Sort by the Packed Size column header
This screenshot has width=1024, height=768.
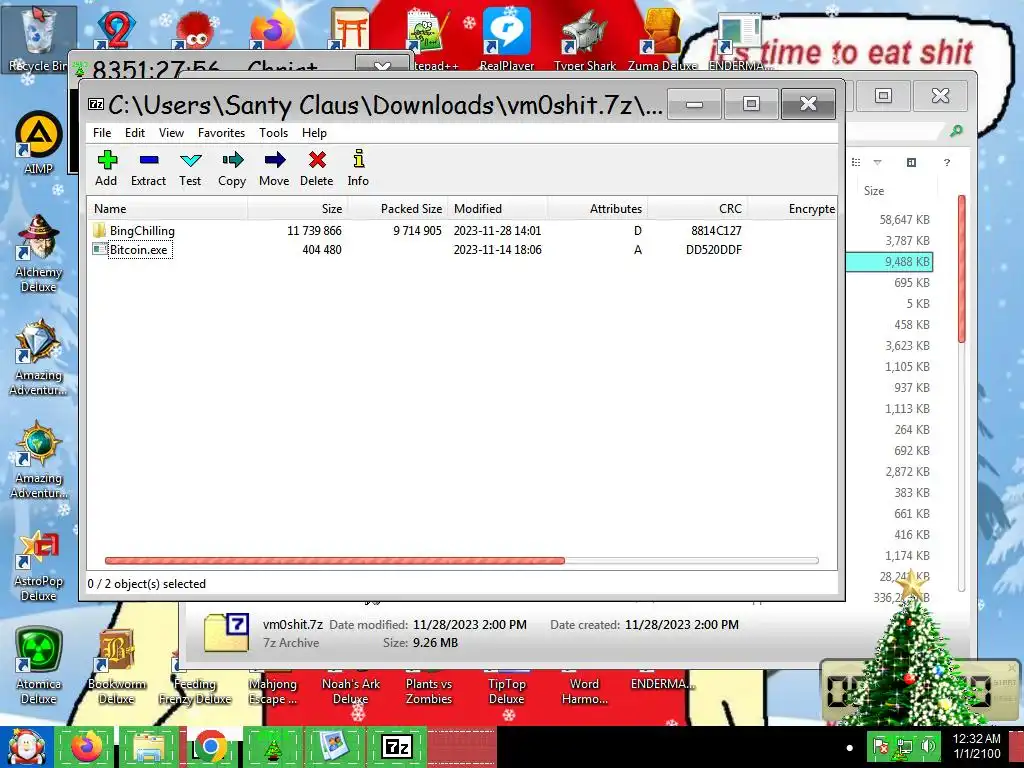coord(397,209)
